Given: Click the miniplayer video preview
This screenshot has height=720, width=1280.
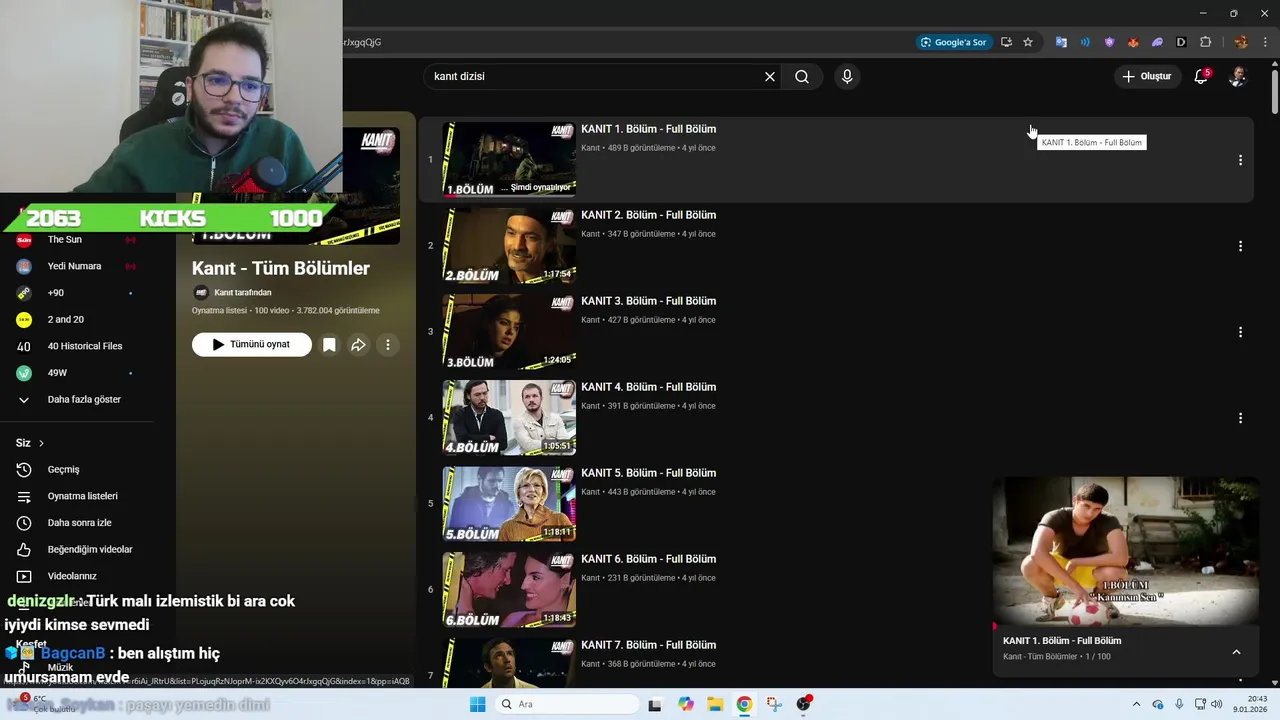Looking at the screenshot, I should 1126,551.
